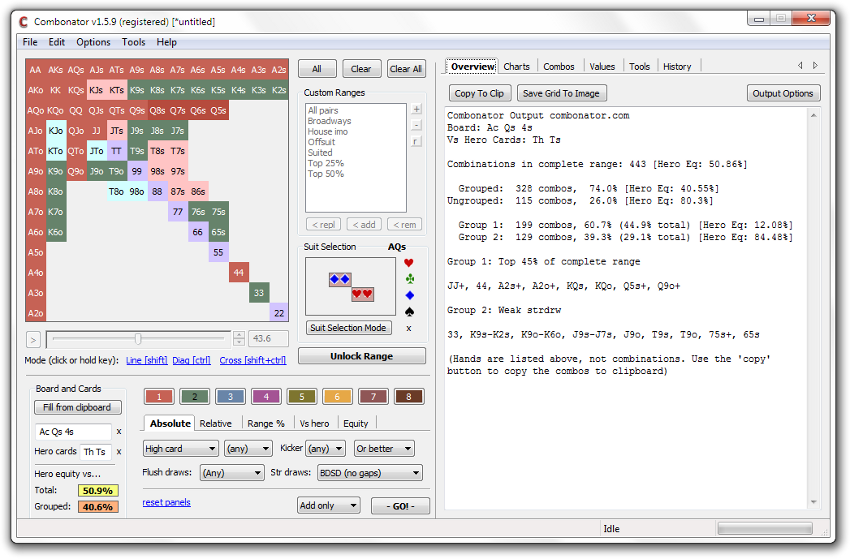
Task: Switch to the Charts tab
Action: tap(516, 67)
